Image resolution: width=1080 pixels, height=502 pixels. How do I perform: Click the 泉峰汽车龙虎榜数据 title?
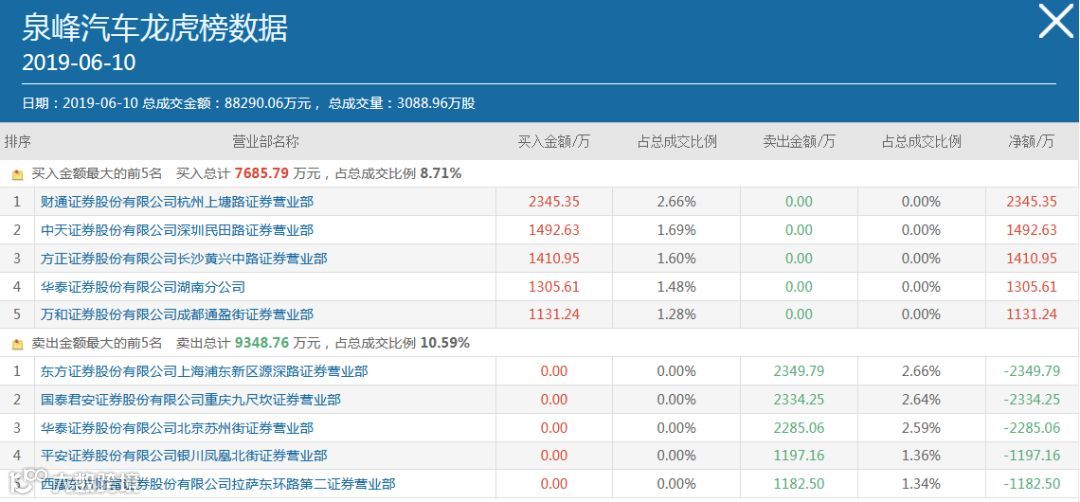(x=155, y=29)
